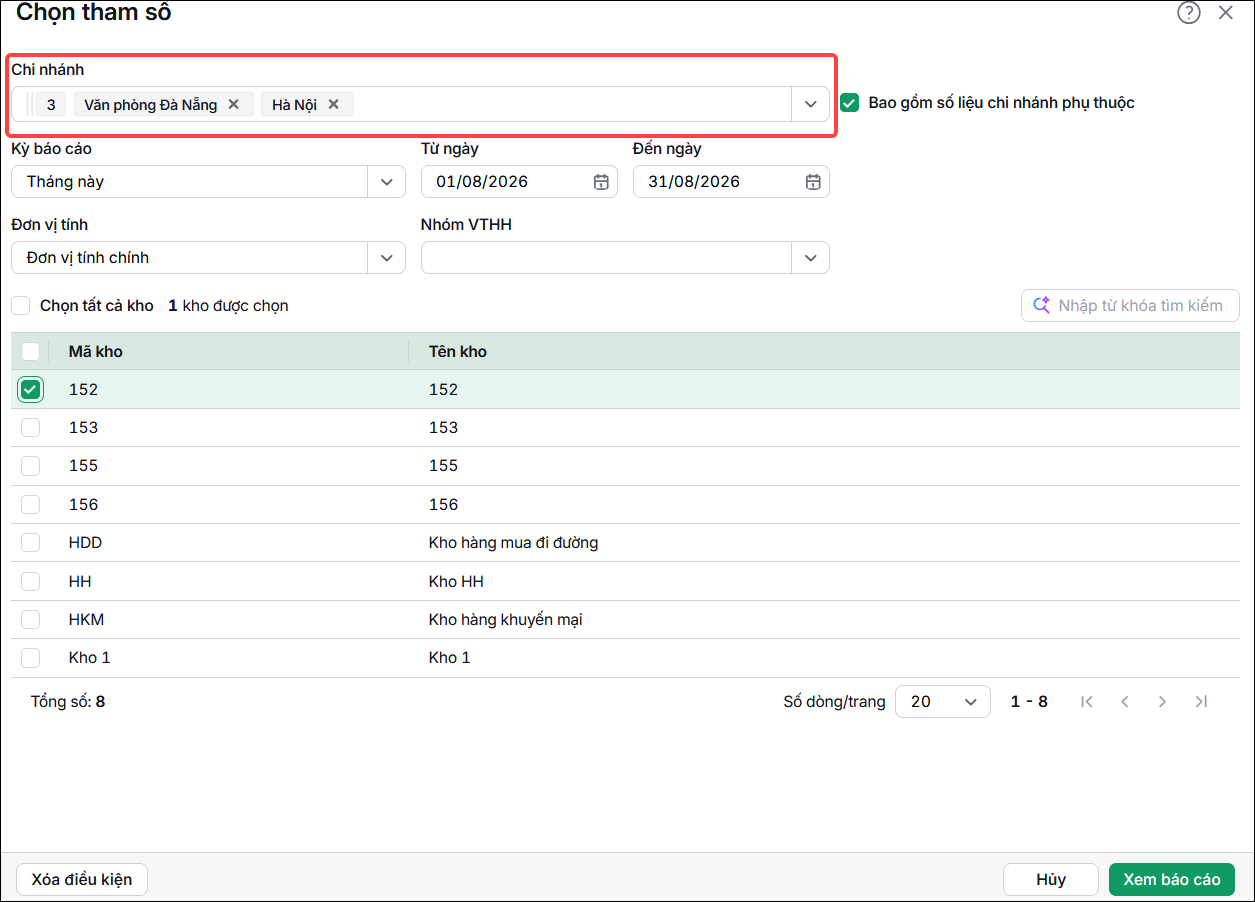
Task: Go to first page of warehouses
Action: [x=1087, y=702]
